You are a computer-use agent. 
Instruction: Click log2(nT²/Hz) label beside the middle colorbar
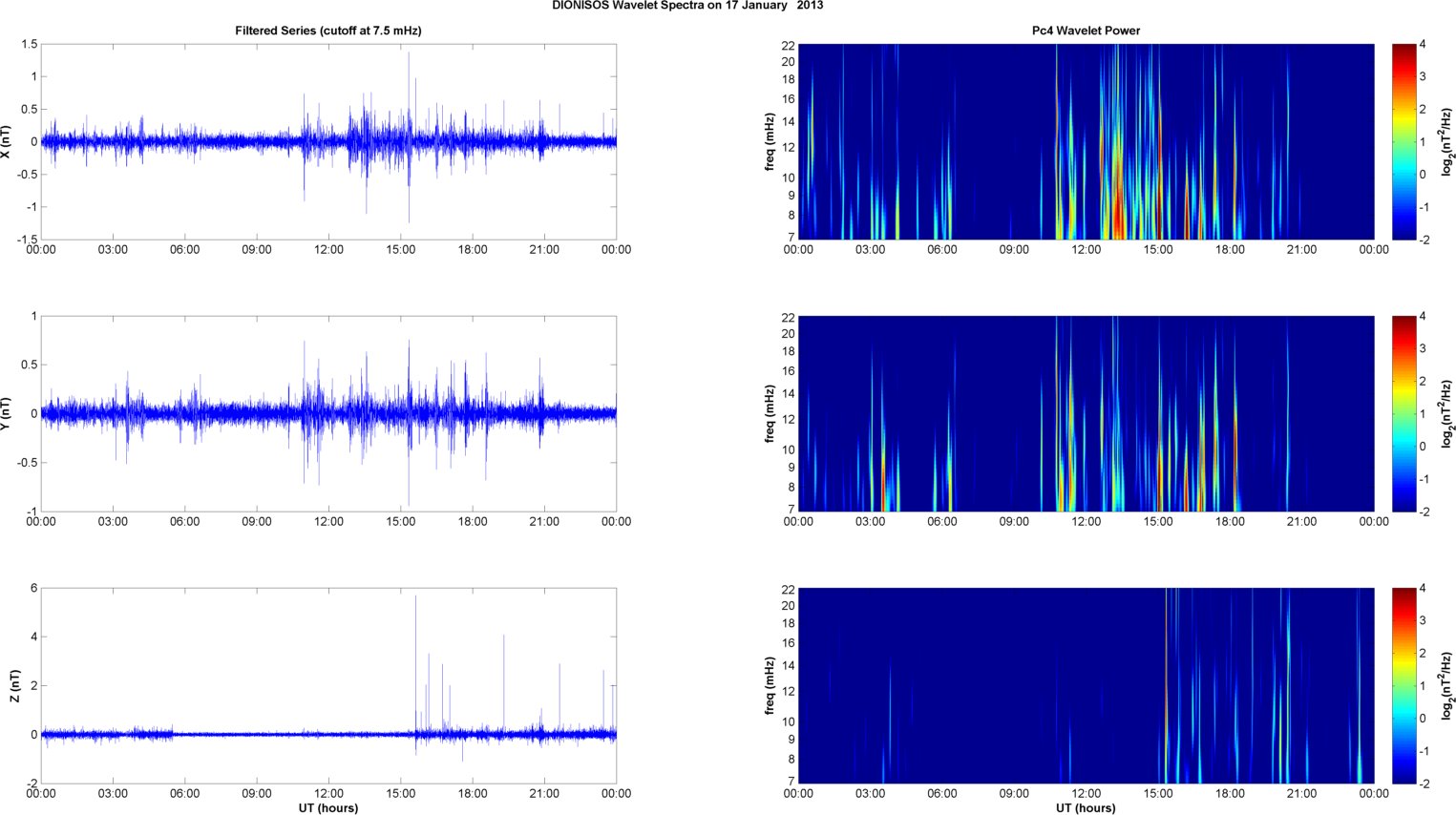(x=1447, y=413)
